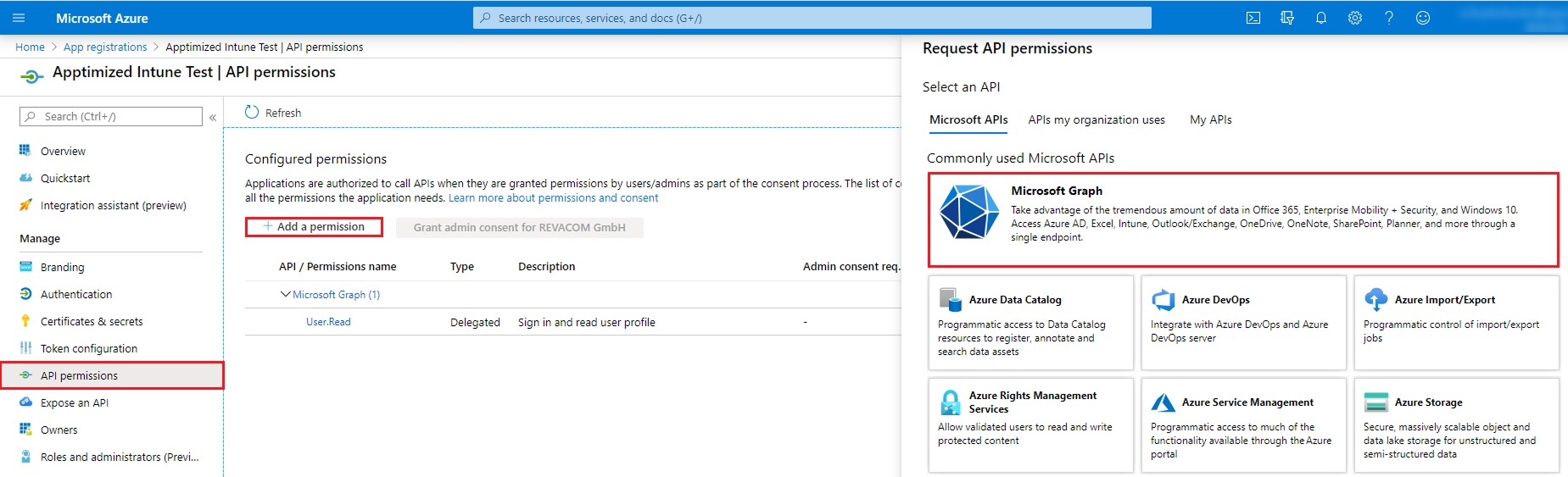
Task: Open API permissions in sidebar
Action: 112,375
